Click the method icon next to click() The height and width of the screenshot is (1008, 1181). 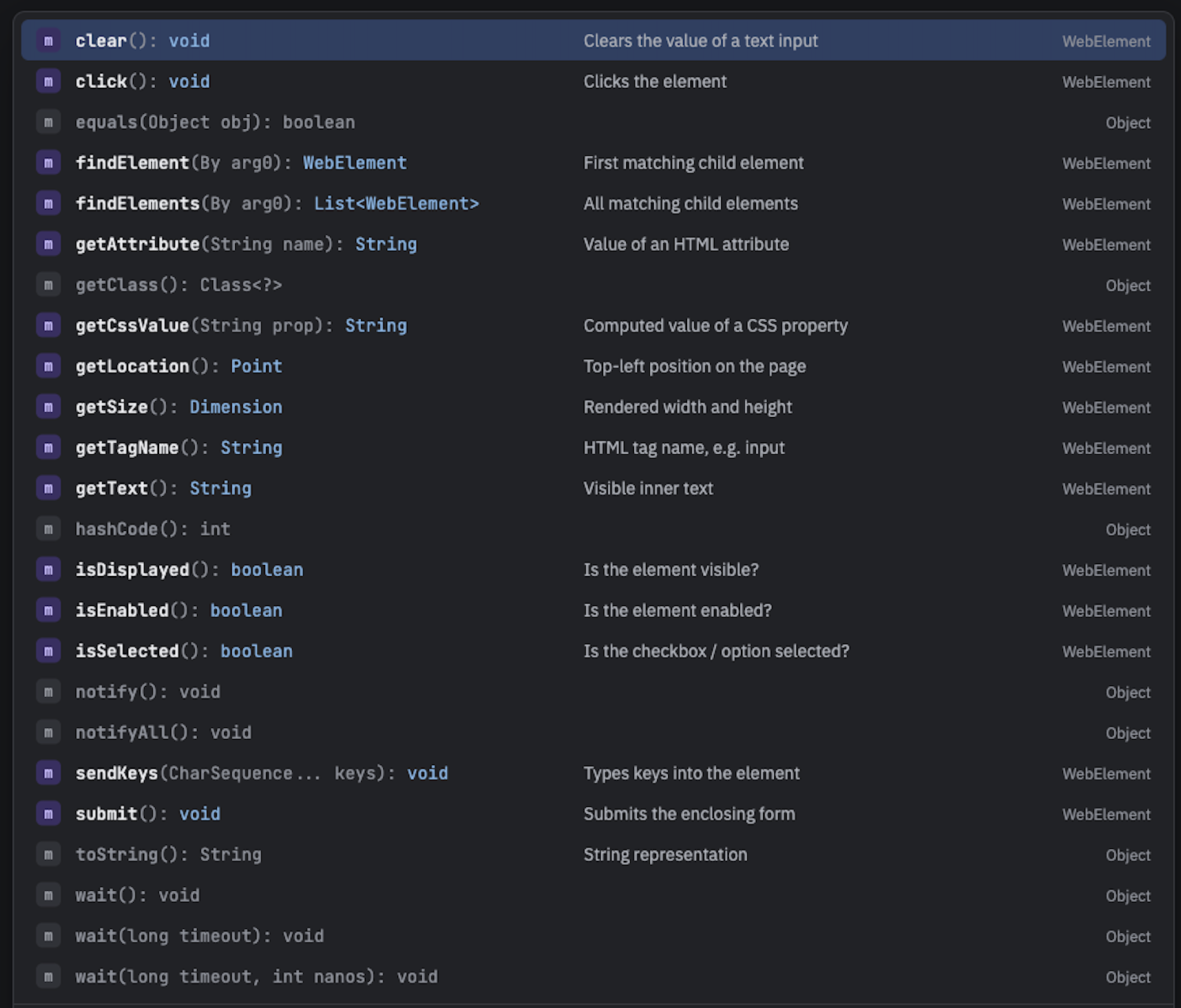[48, 81]
